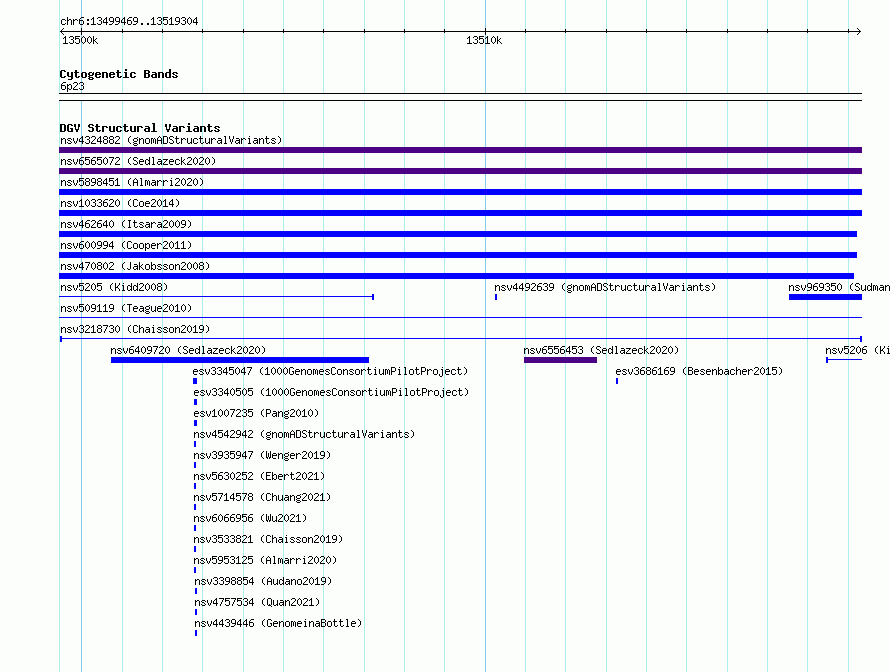
Task: Click the nsv3533821 (Chaisson2019) label
Action: [268, 539]
